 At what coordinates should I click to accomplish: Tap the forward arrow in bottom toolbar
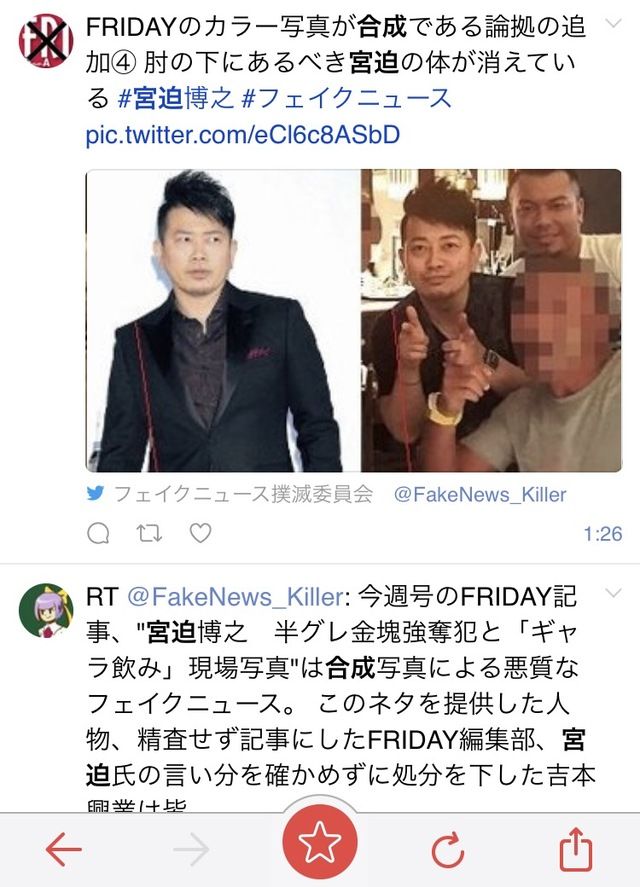tap(191, 849)
